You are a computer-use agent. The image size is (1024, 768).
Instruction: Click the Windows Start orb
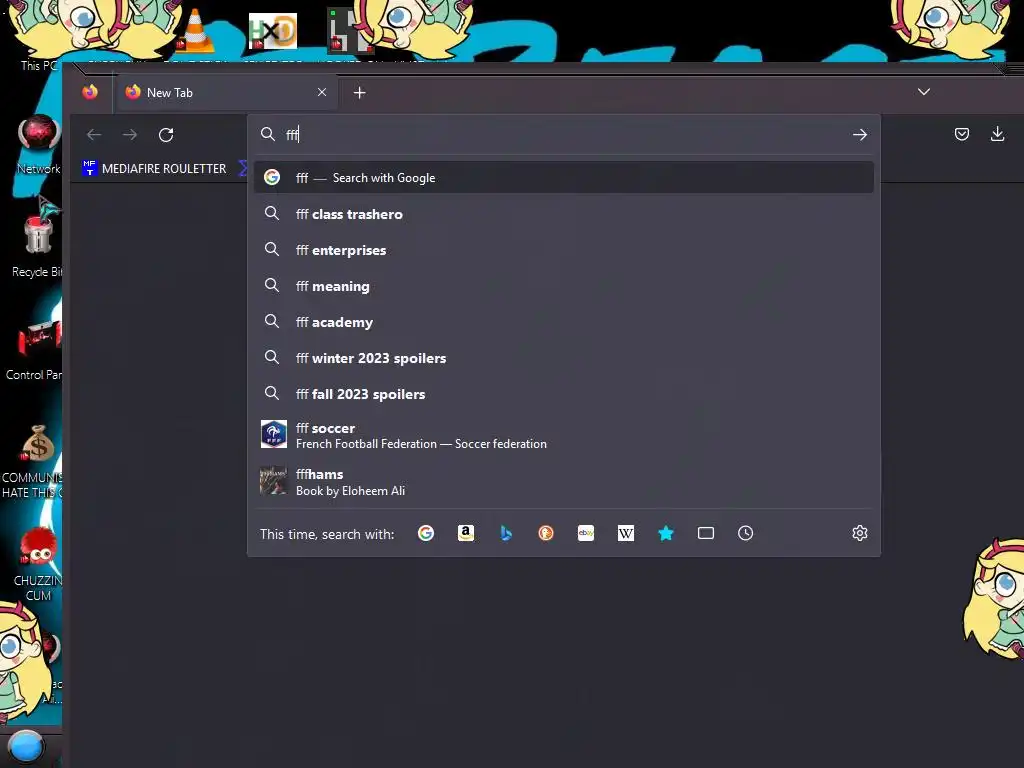(26, 747)
